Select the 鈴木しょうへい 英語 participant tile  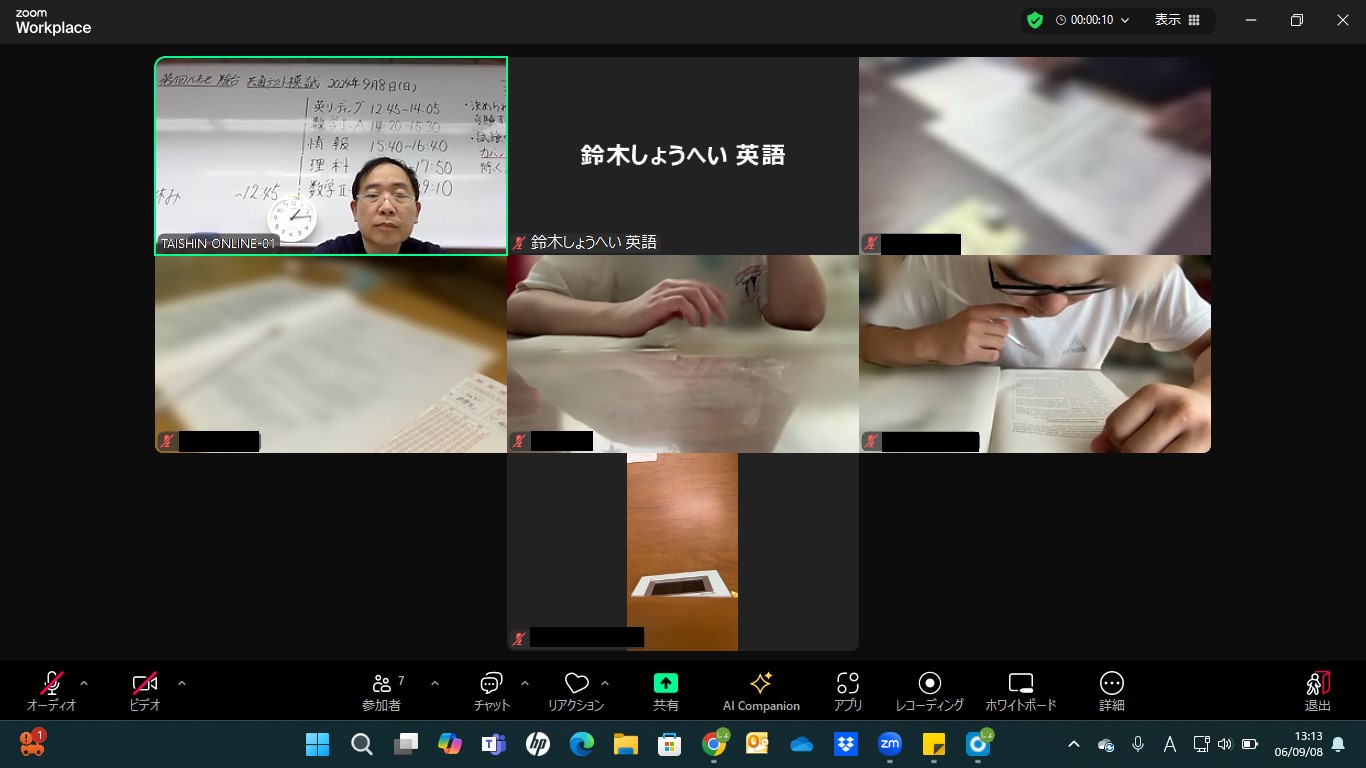coord(683,155)
